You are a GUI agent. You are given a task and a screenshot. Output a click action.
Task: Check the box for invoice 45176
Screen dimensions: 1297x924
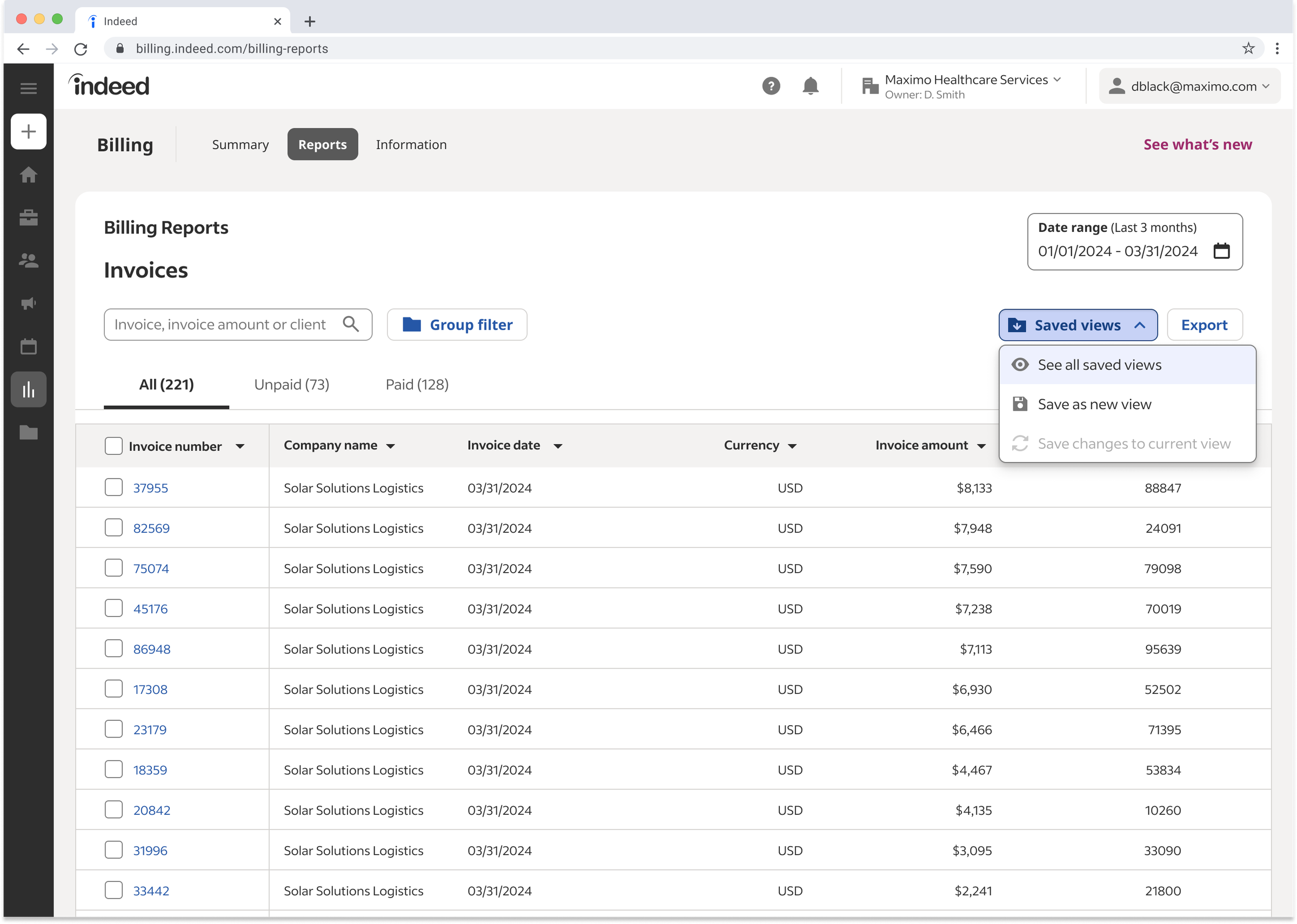tap(114, 609)
